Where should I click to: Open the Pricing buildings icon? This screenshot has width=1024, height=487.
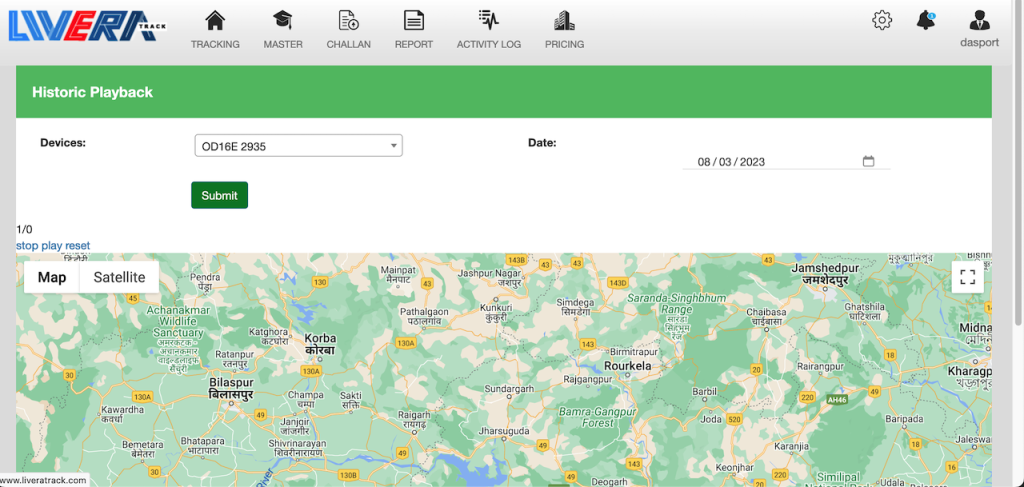(x=564, y=21)
